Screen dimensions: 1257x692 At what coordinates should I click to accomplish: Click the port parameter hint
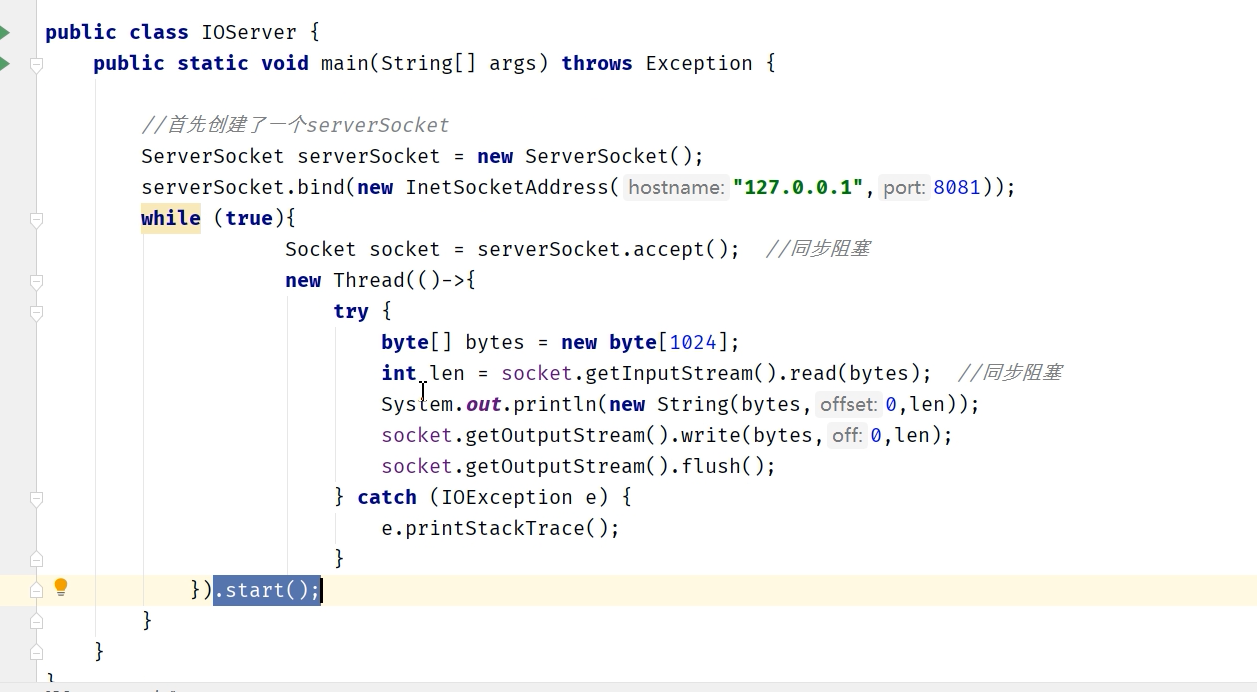tap(904, 188)
